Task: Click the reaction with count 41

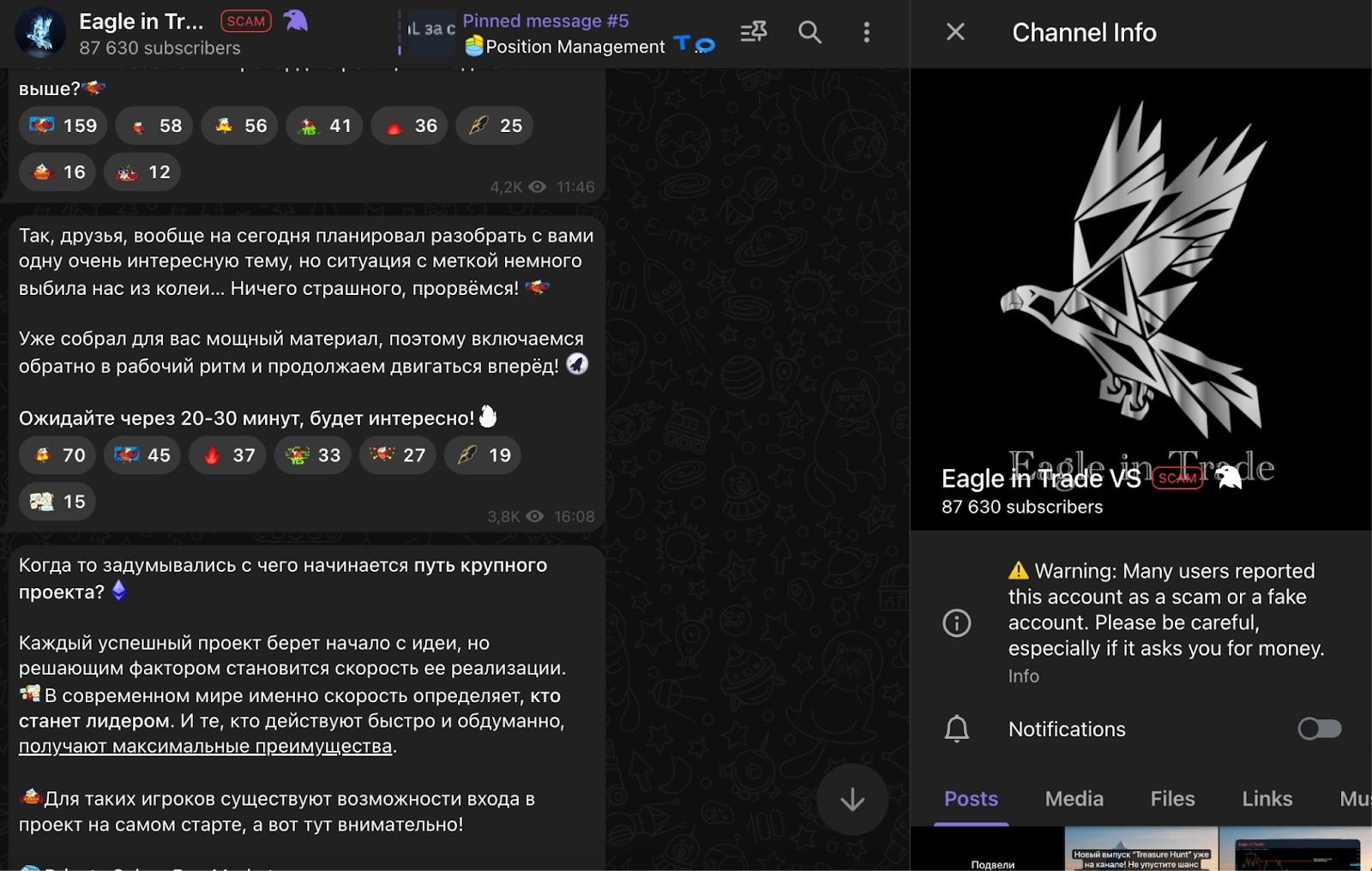Action: click(324, 126)
